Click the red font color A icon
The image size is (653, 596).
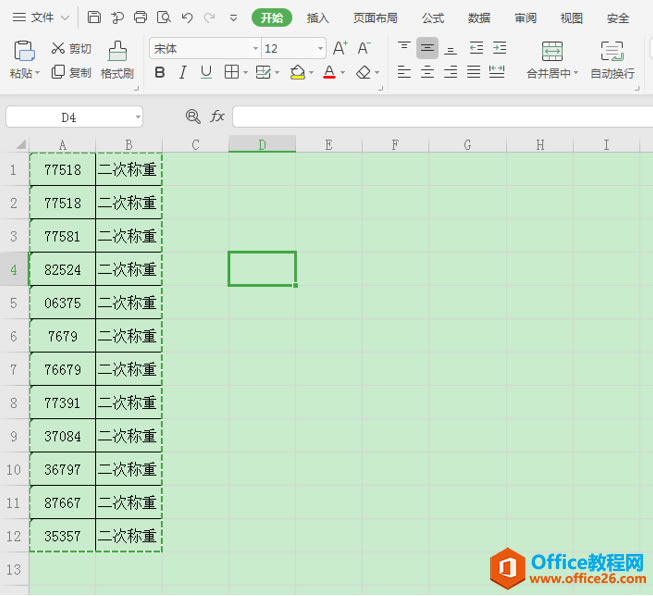click(329, 72)
